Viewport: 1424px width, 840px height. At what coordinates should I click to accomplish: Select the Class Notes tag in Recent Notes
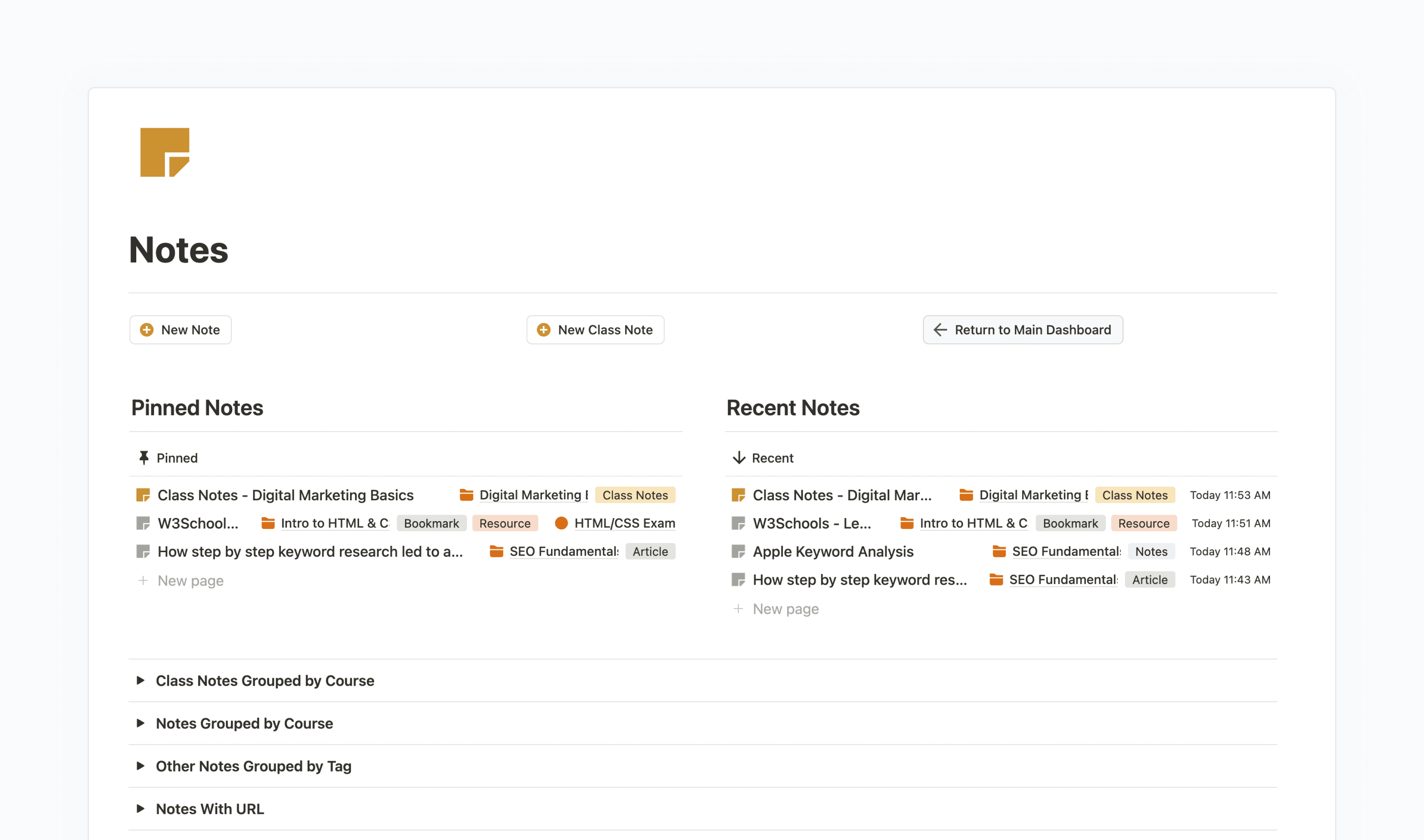tap(1135, 495)
